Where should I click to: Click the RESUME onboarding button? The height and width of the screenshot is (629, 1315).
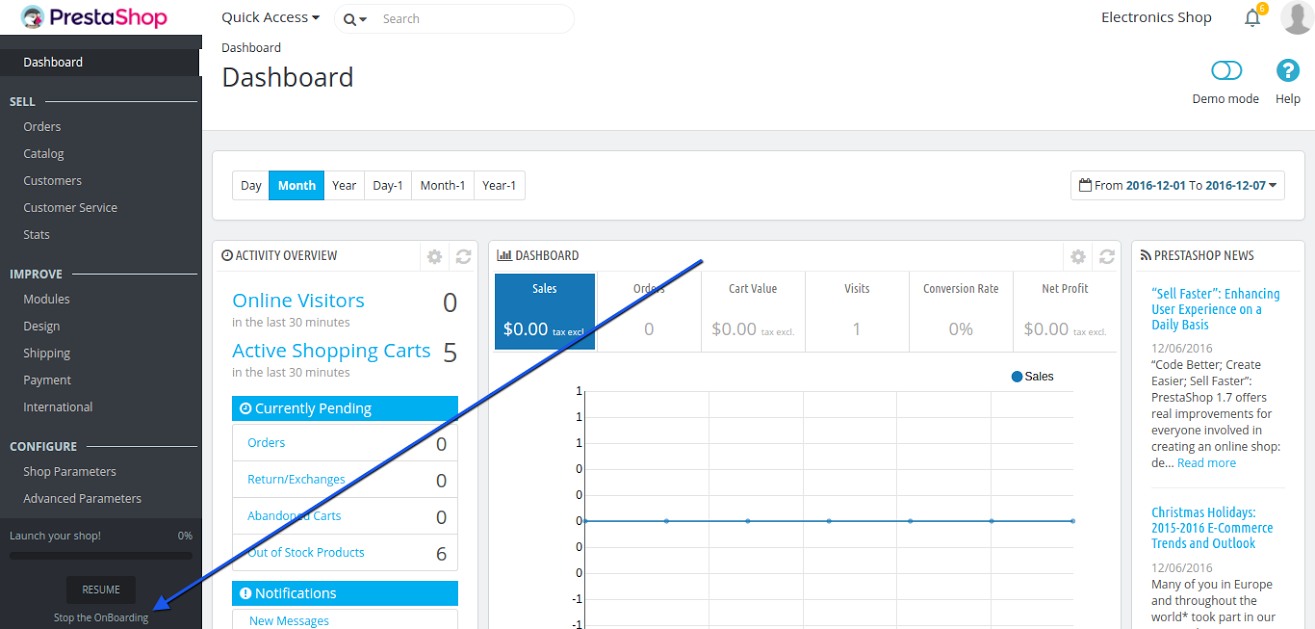click(101, 590)
